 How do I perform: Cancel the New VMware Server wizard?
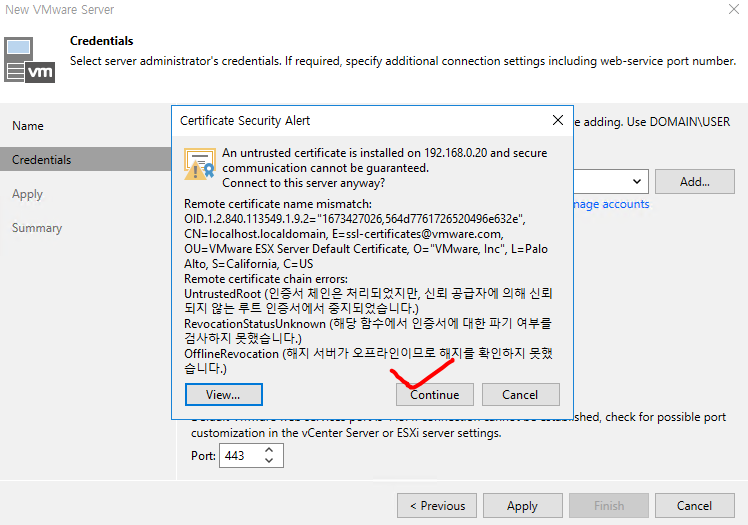[695, 505]
